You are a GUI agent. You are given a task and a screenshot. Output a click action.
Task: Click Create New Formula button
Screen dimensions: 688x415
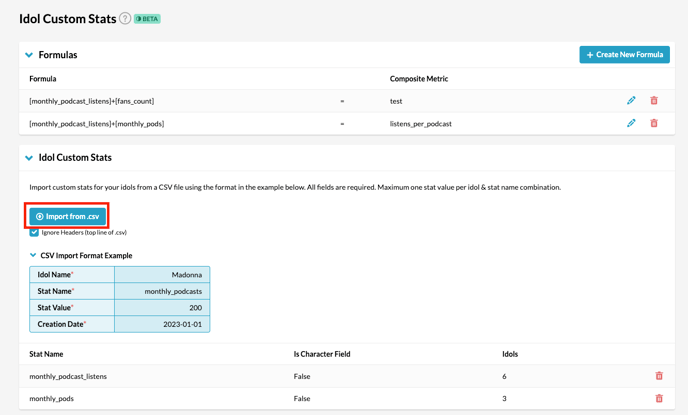pyautogui.click(x=624, y=54)
